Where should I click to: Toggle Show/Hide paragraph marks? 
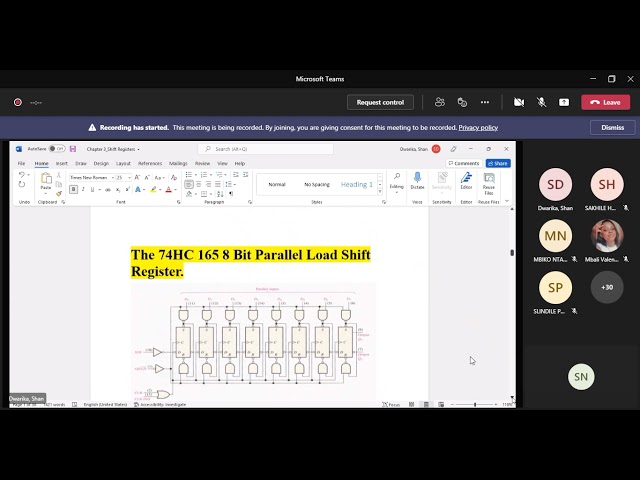231,194
